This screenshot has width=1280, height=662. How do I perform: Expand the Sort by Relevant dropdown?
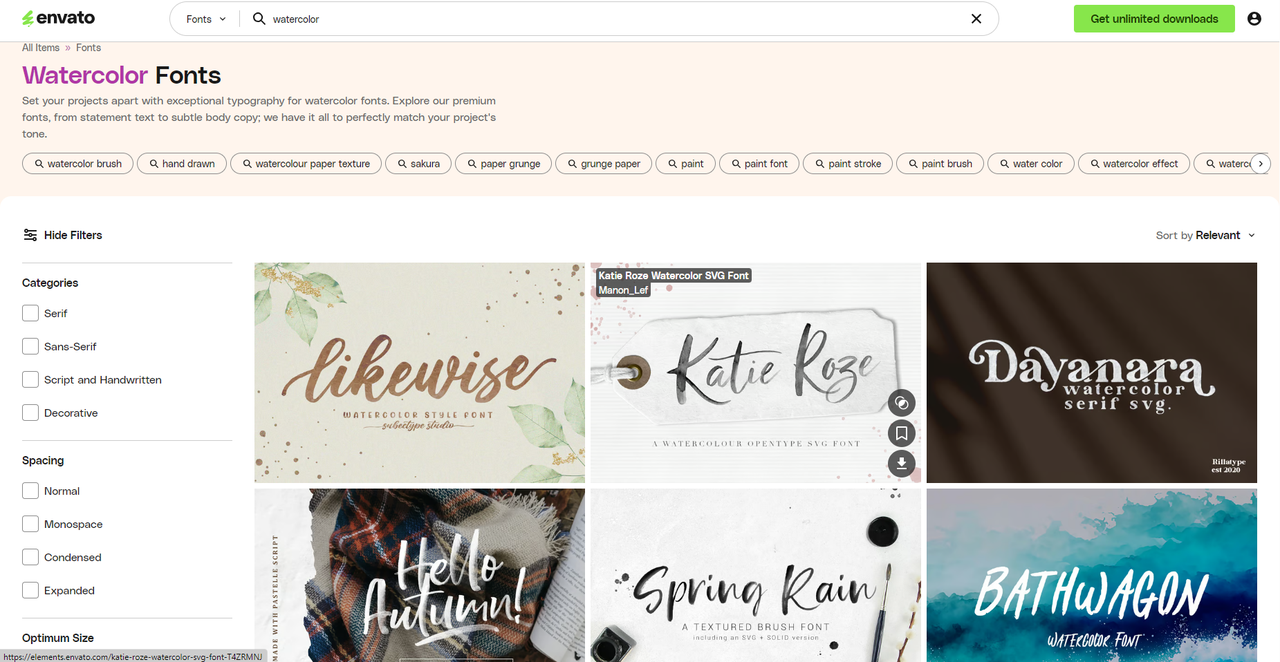tap(1205, 235)
